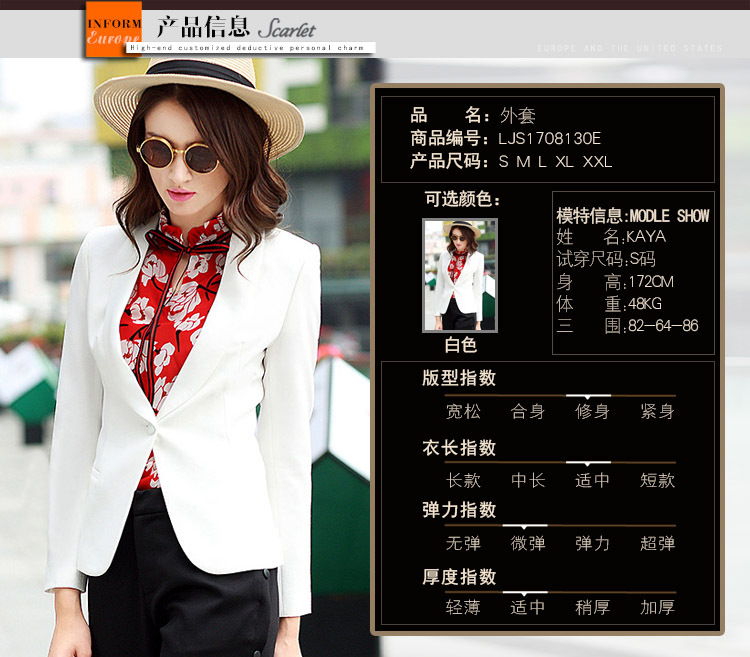Click the 弹力 elasticity option
Image resolution: width=750 pixels, height=657 pixels.
click(x=592, y=543)
